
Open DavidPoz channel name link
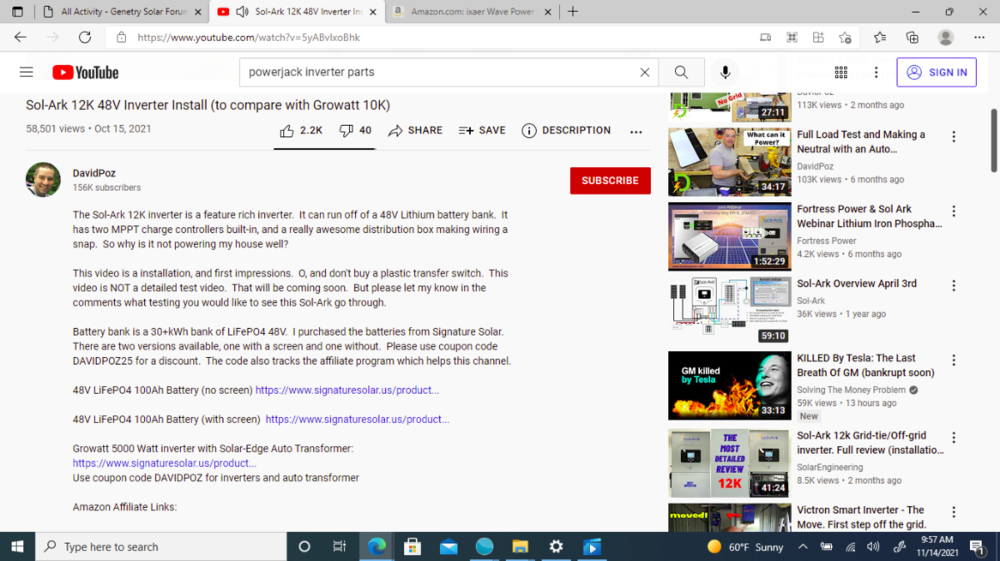click(x=94, y=173)
